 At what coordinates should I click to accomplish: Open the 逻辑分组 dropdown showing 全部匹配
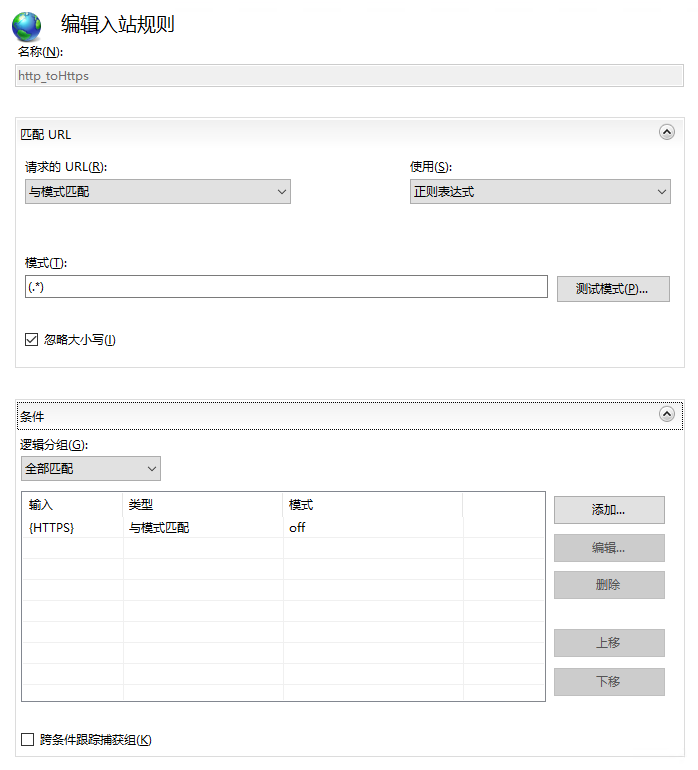click(91, 468)
